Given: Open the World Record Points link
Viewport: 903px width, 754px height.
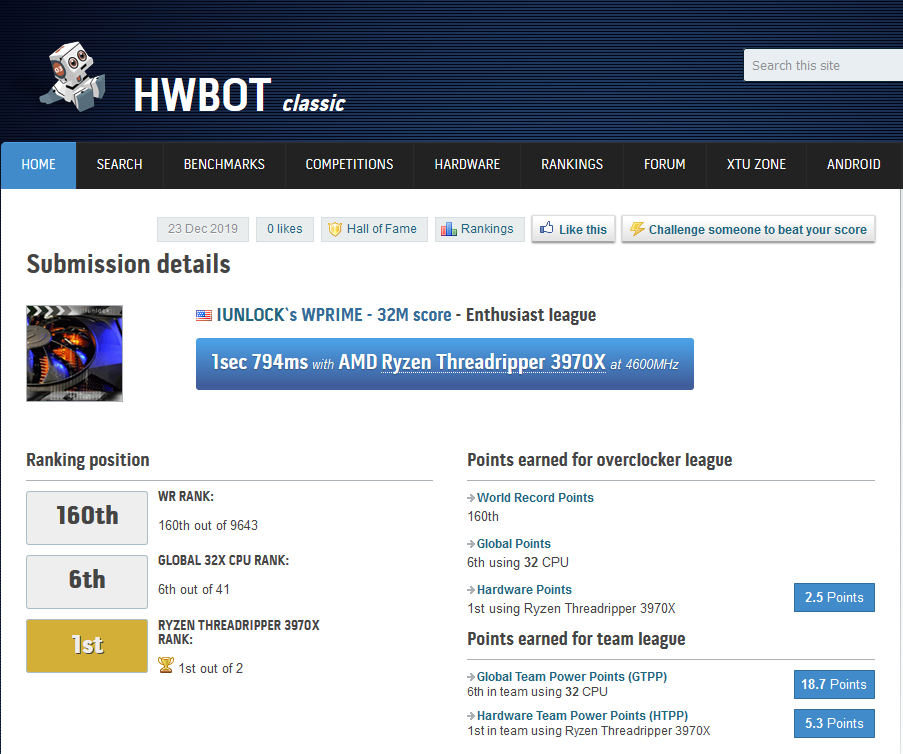Looking at the screenshot, I should point(535,498).
